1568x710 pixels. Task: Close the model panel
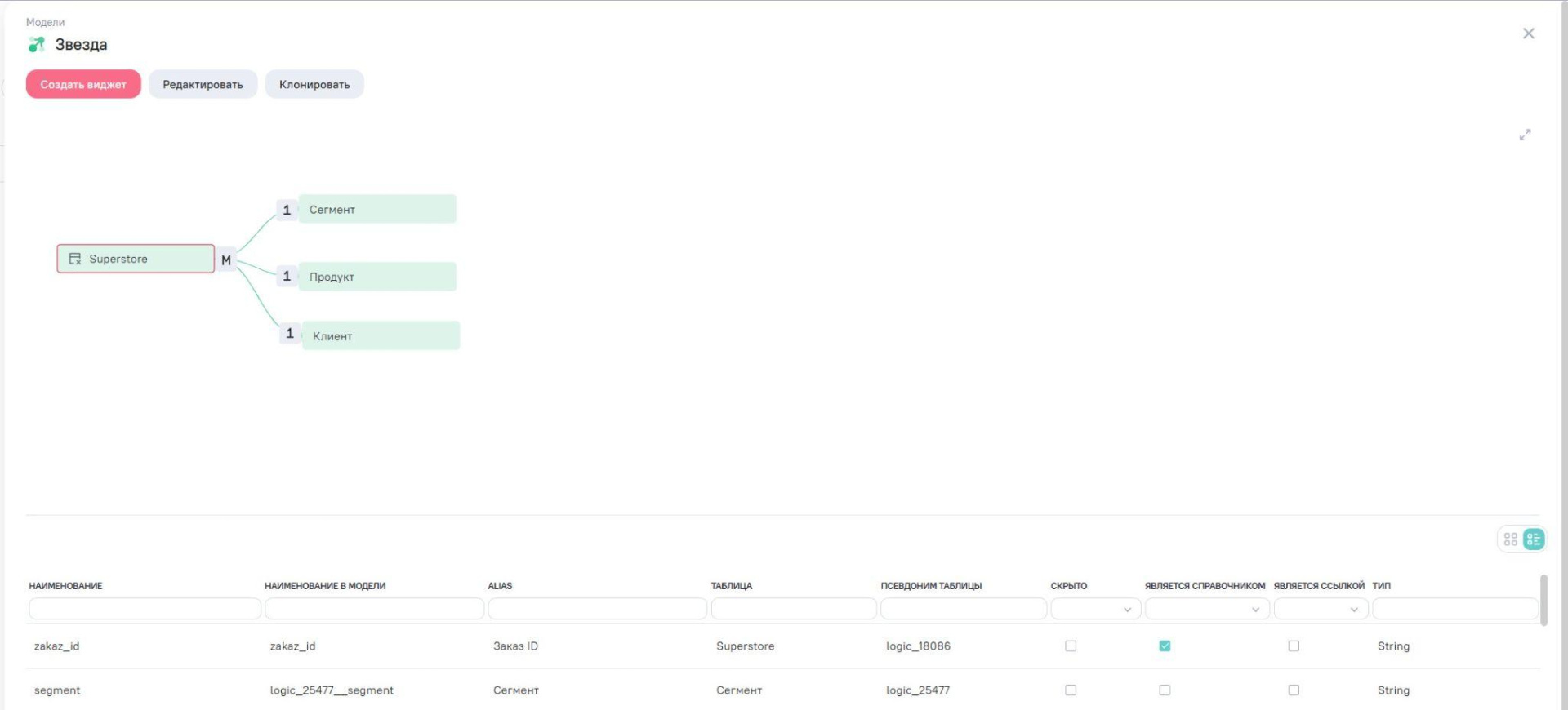(x=1528, y=33)
